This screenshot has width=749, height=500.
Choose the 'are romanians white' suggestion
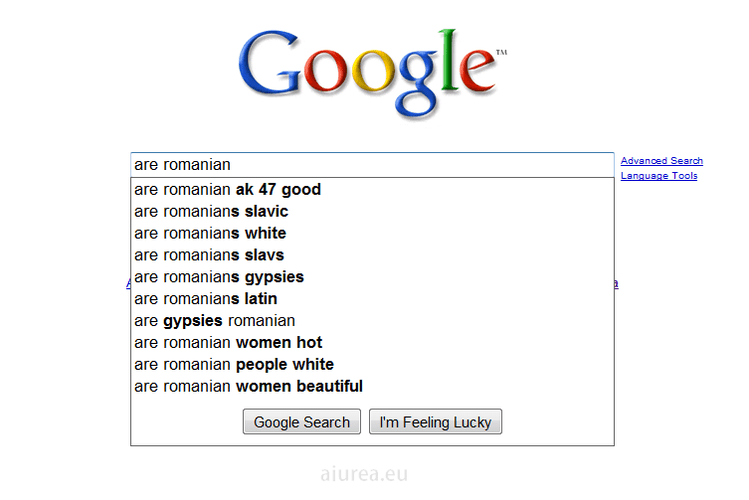tap(372, 234)
